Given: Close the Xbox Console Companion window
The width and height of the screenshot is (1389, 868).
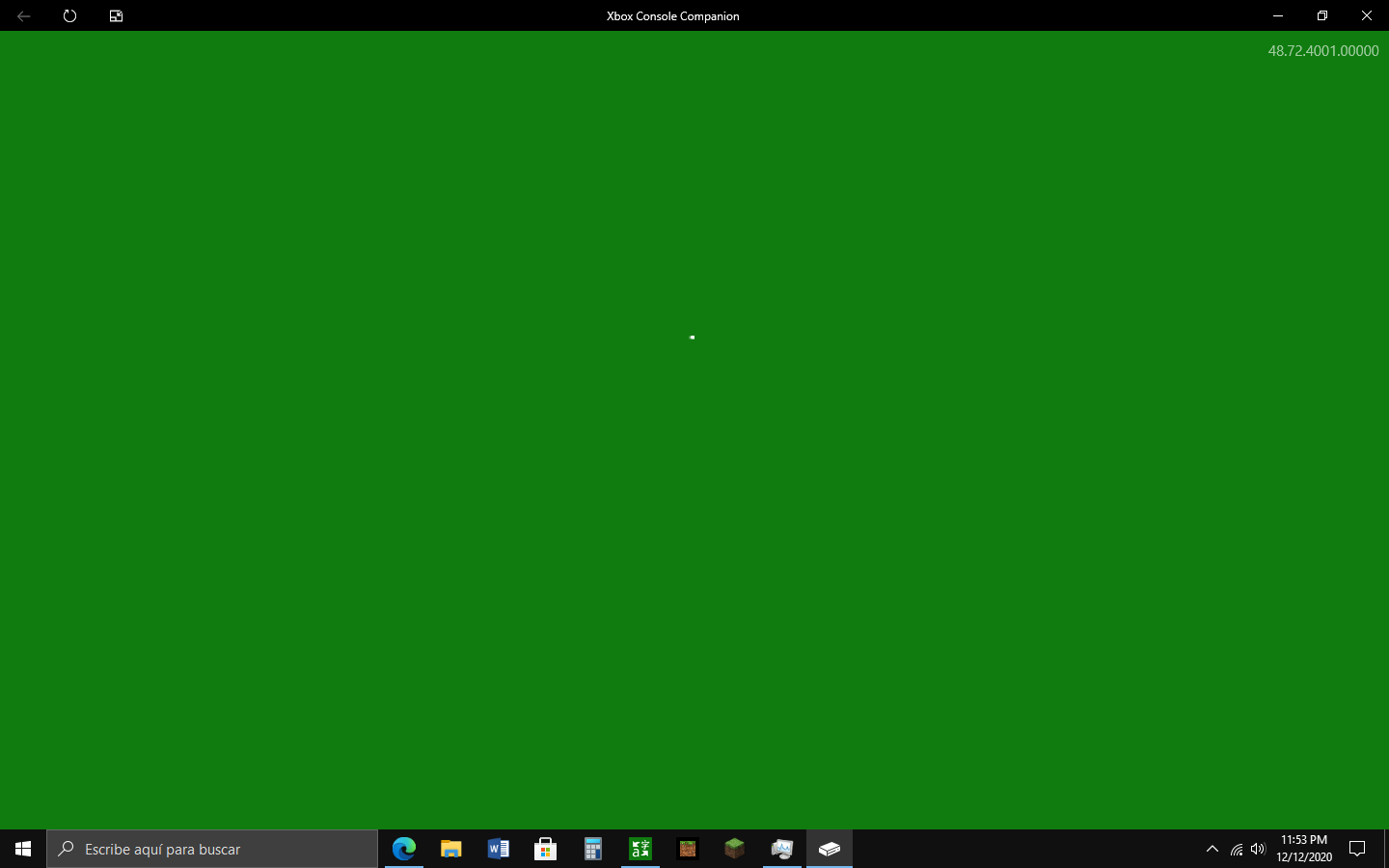Looking at the screenshot, I should pos(1367,15).
